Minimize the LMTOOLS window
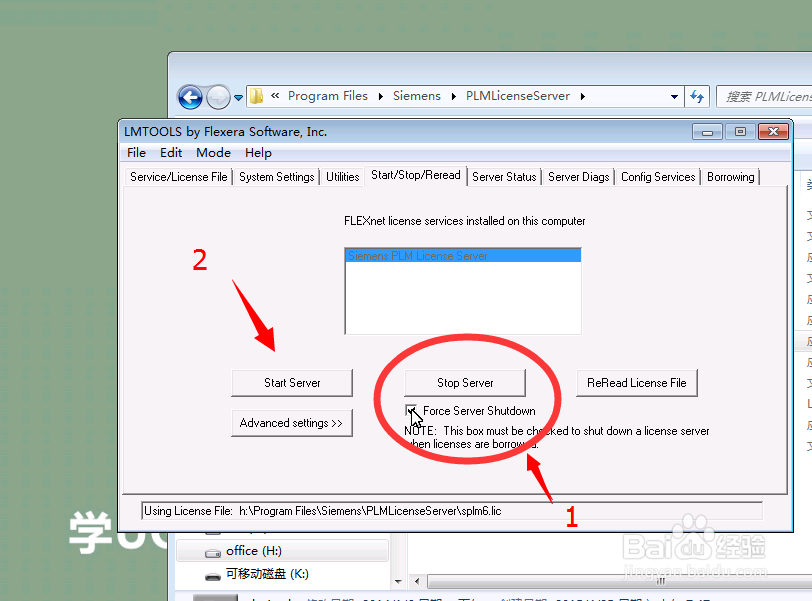 tap(707, 133)
